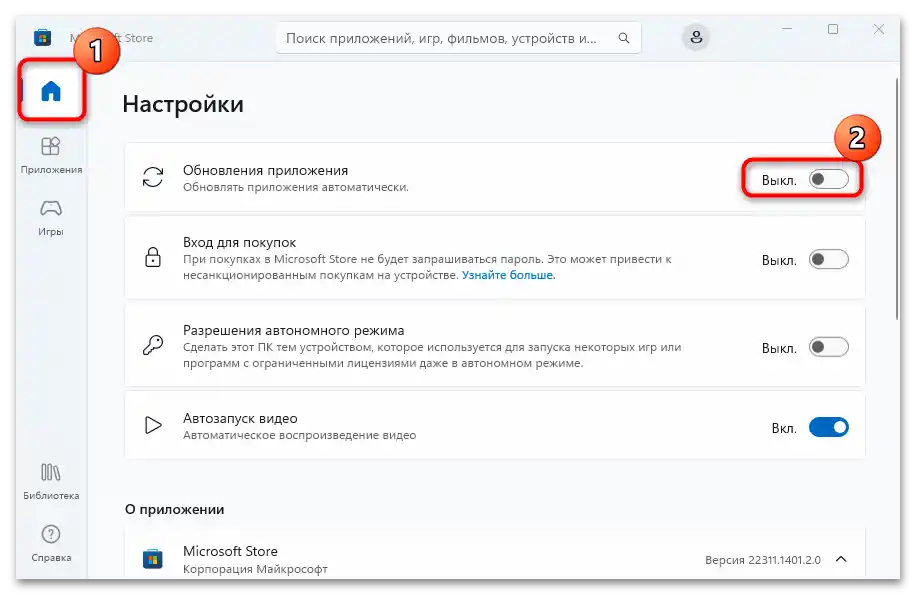Open the Home section of Microsoft Store
This screenshot has width=916, height=595.
(x=51, y=90)
